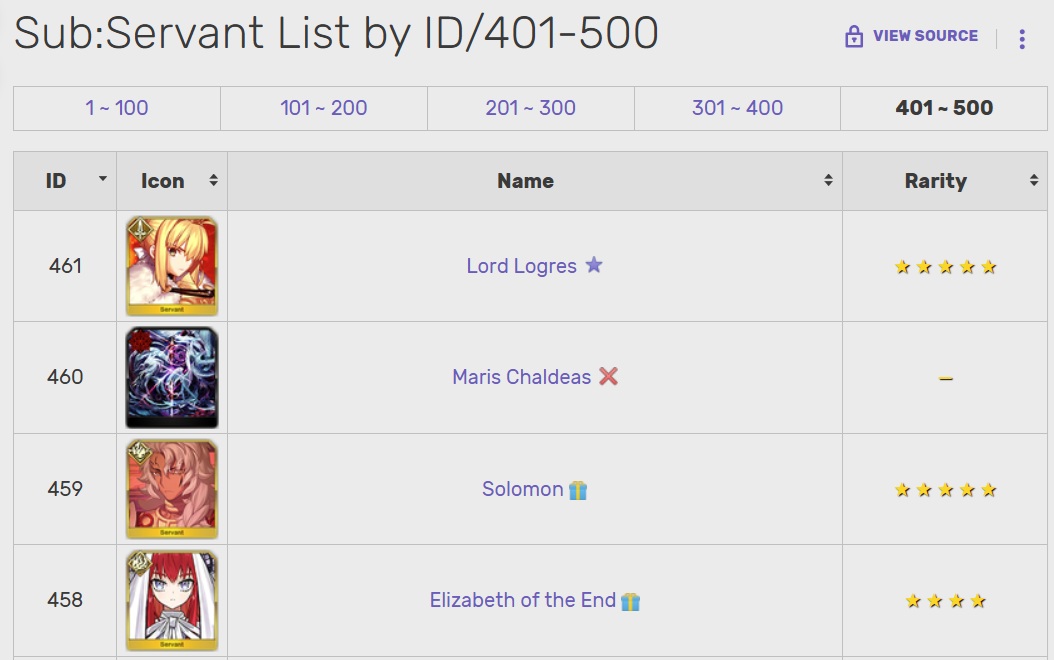Click the red X icon beside Maris Chaldeas

pyautogui.click(x=608, y=376)
